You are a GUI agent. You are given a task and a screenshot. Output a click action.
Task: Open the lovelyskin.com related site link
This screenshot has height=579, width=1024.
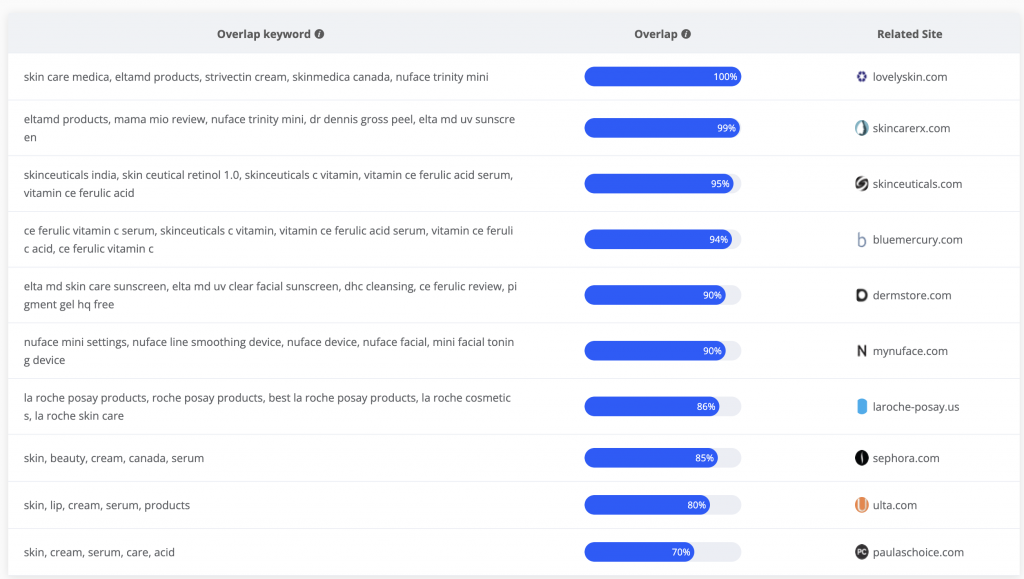pos(910,77)
